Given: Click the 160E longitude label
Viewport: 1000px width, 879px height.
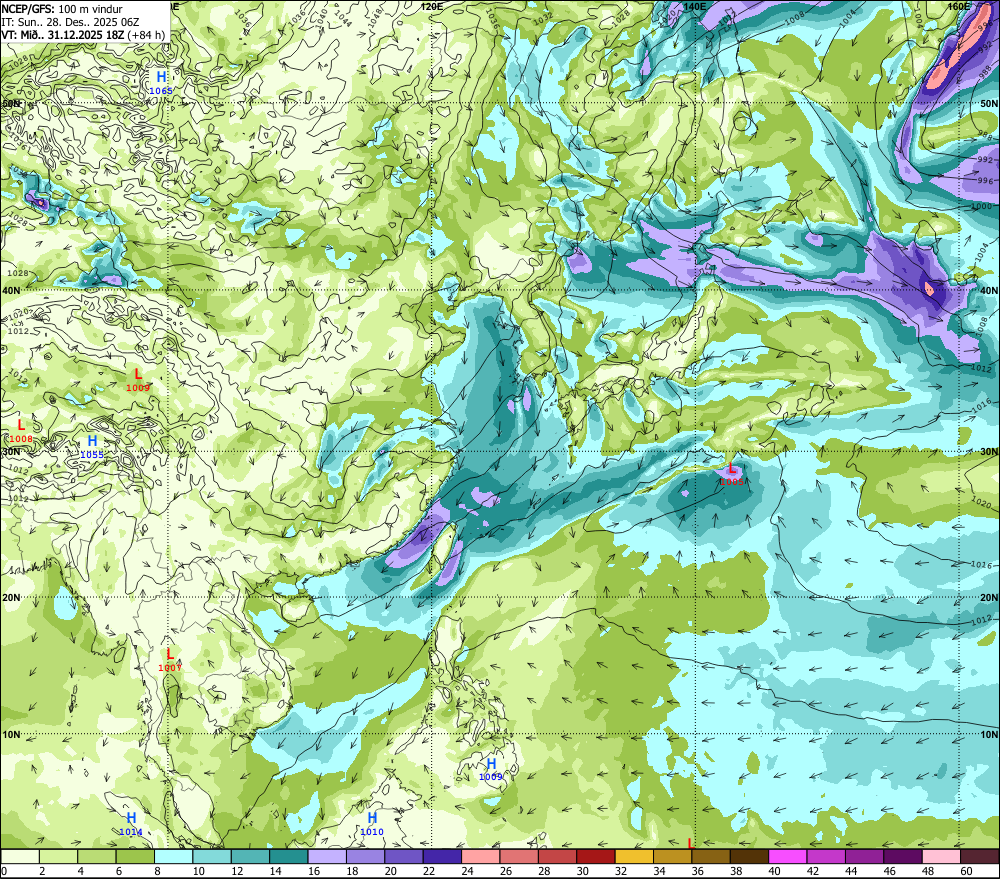Looking at the screenshot, I should (958, 6).
